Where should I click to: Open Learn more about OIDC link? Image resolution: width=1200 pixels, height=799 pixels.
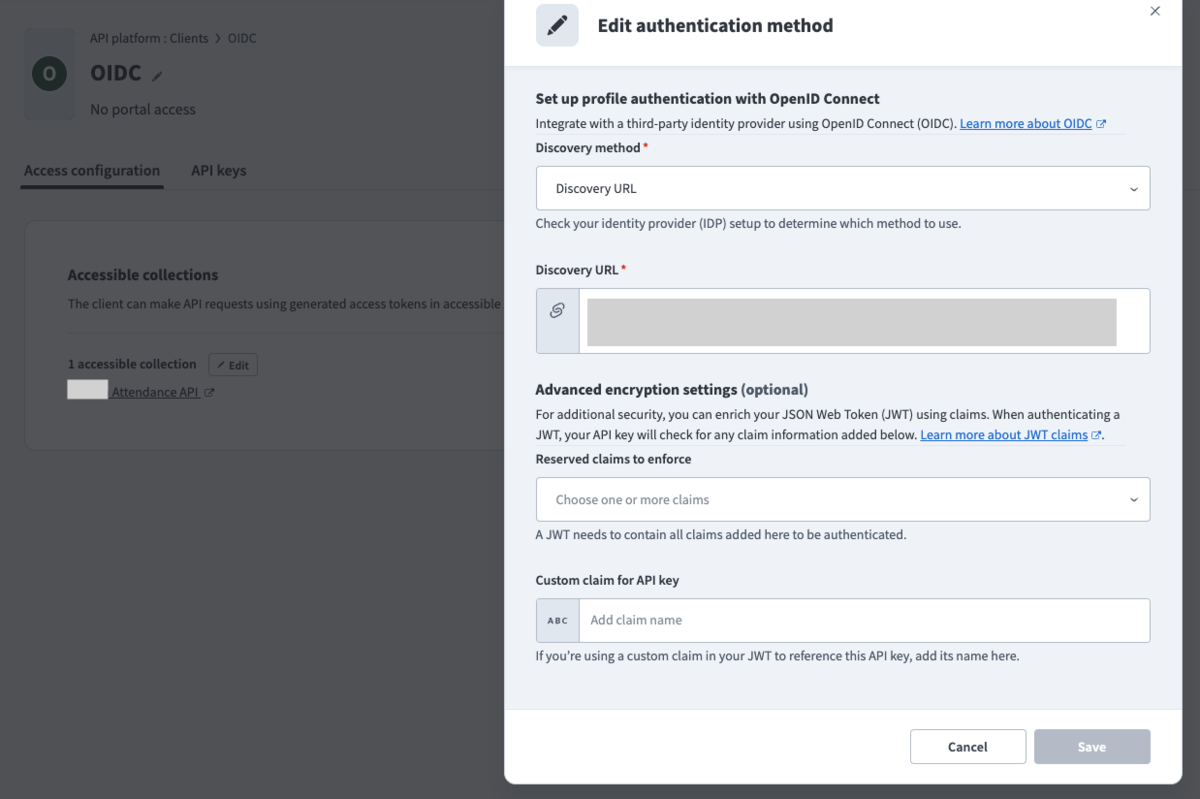coord(1025,124)
